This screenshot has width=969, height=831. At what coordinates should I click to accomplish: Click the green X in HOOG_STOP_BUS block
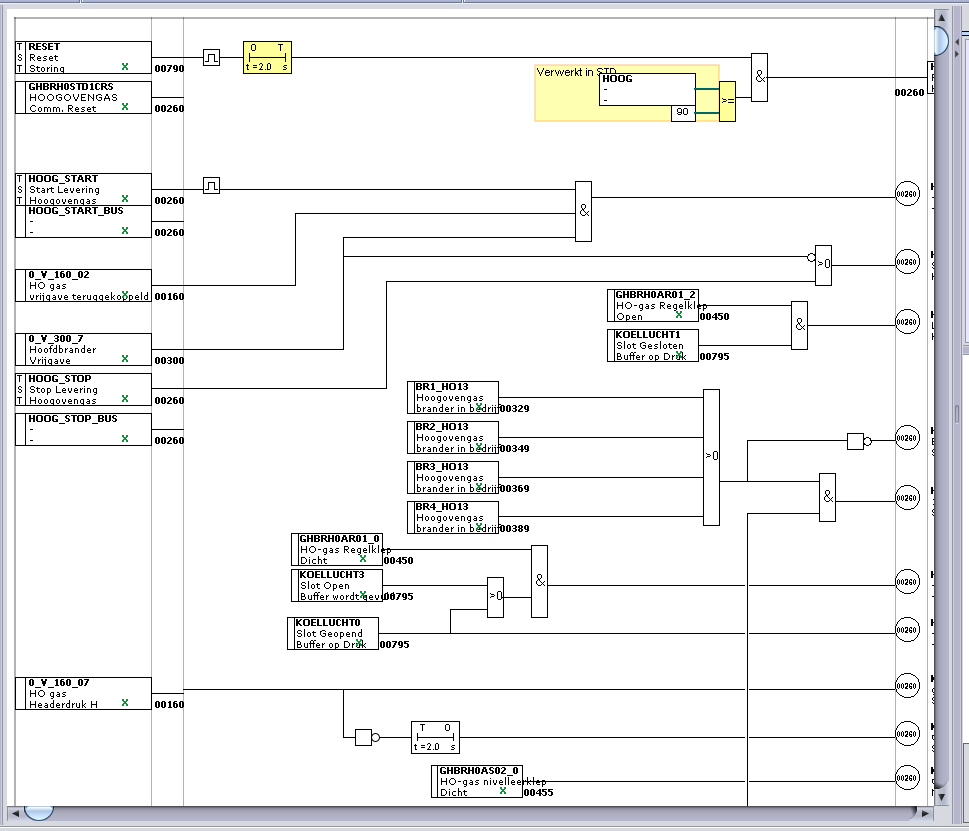pyautogui.click(x=125, y=439)
